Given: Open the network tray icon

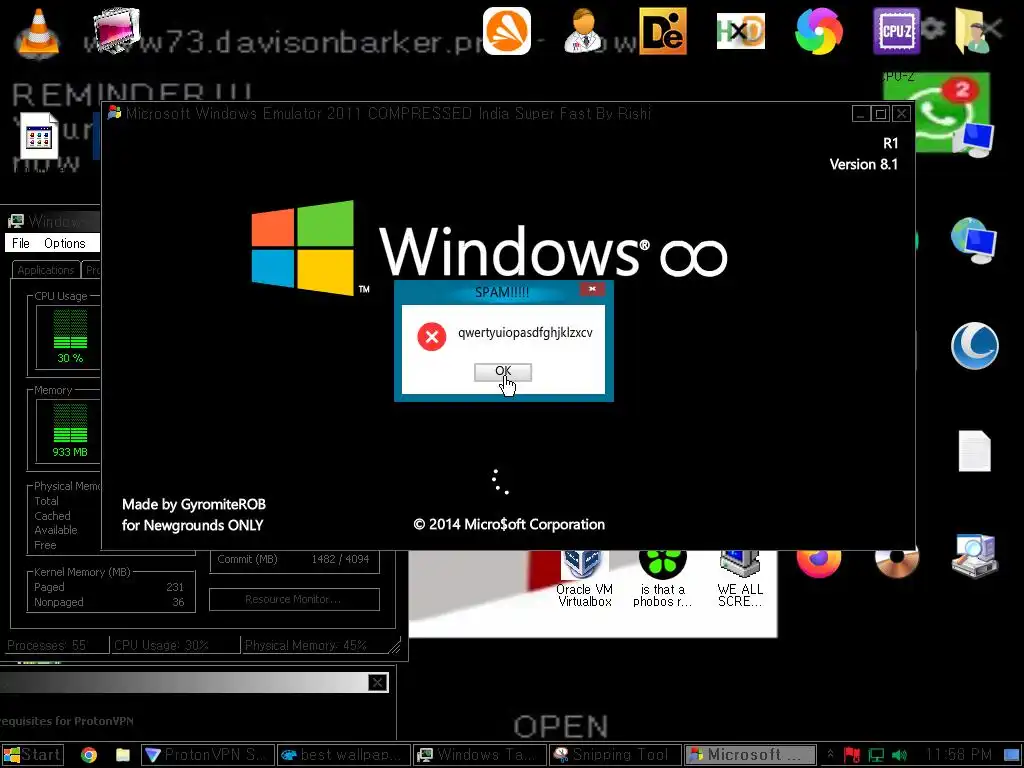Looking at the screenshot, I should (x=876, y=756).
